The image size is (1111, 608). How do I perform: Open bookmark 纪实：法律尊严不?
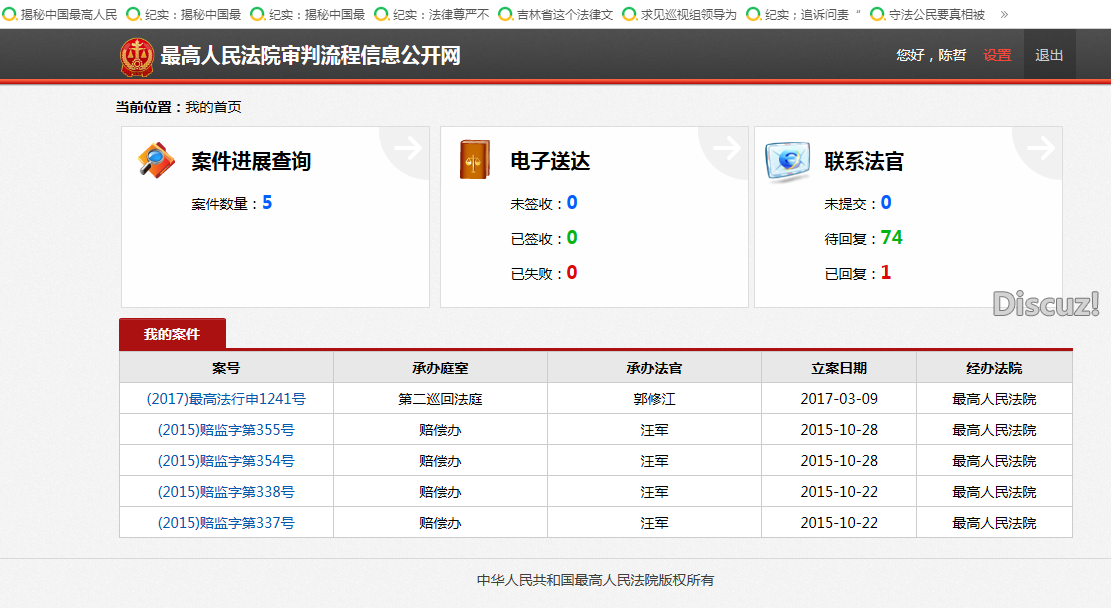(432, 14)
